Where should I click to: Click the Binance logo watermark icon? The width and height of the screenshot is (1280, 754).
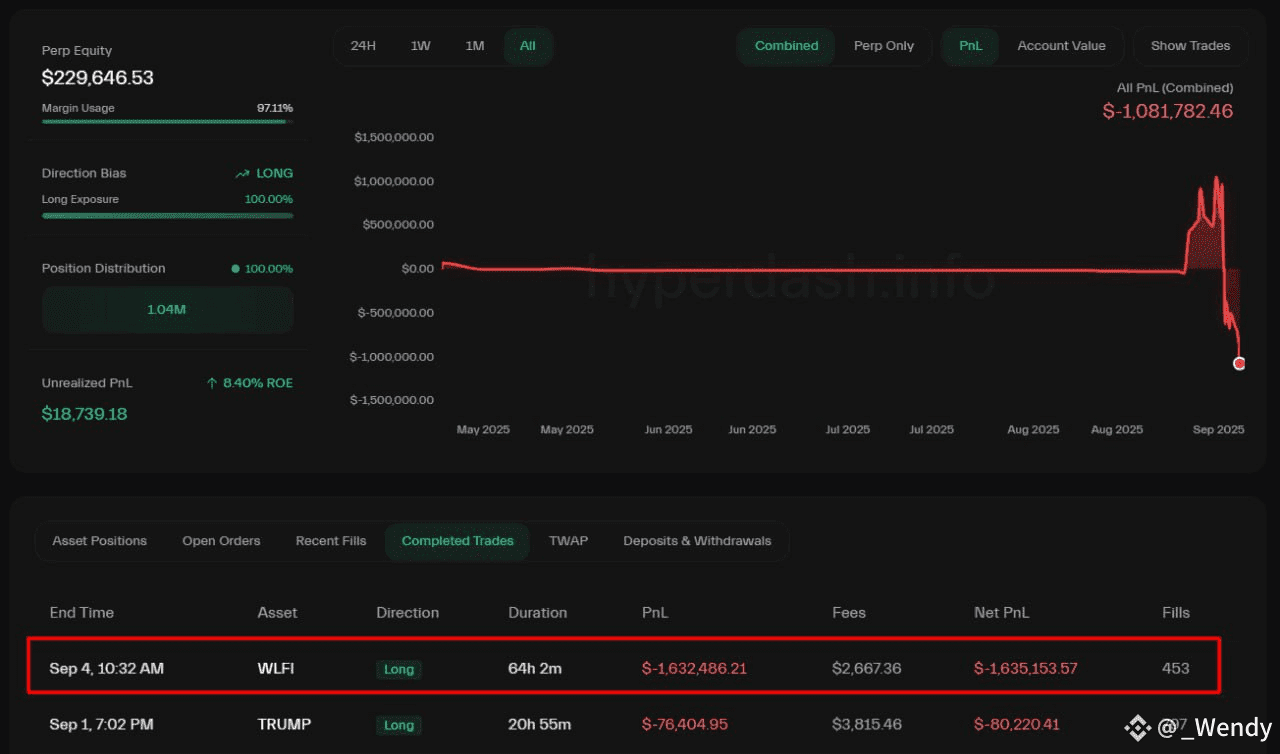(1137, 729)
